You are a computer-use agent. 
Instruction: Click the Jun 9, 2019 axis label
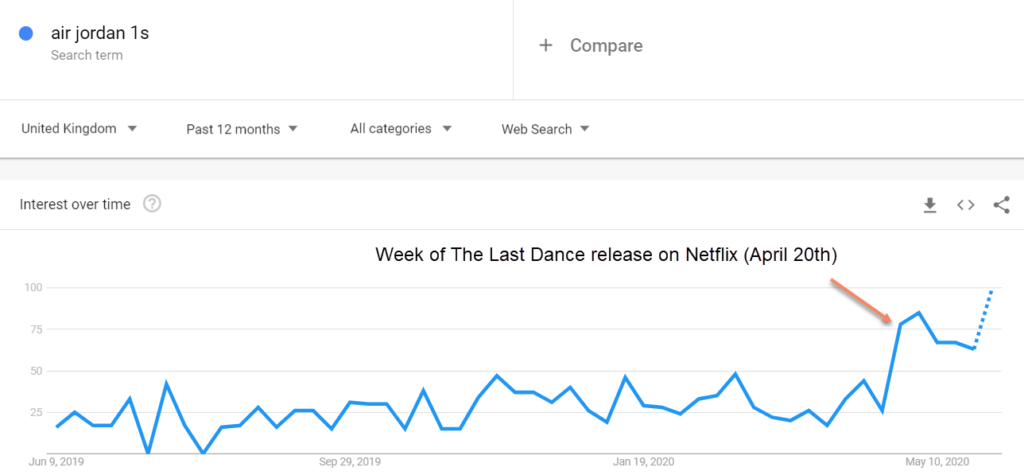[x=56, y=462]
